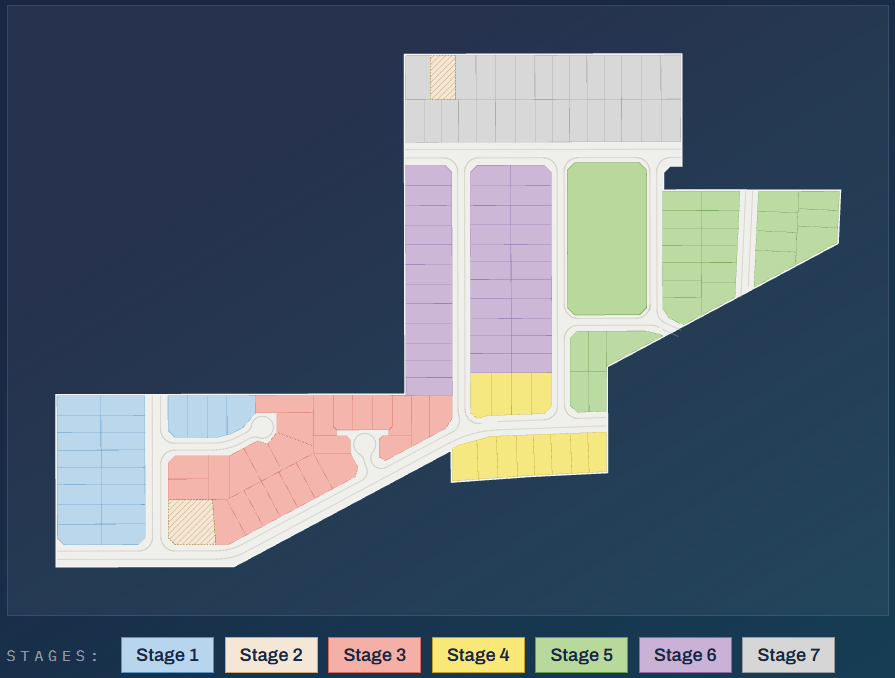Select the Stage 6 legend button
Screen dimensions: 895x678
click(x=685, y=655)
